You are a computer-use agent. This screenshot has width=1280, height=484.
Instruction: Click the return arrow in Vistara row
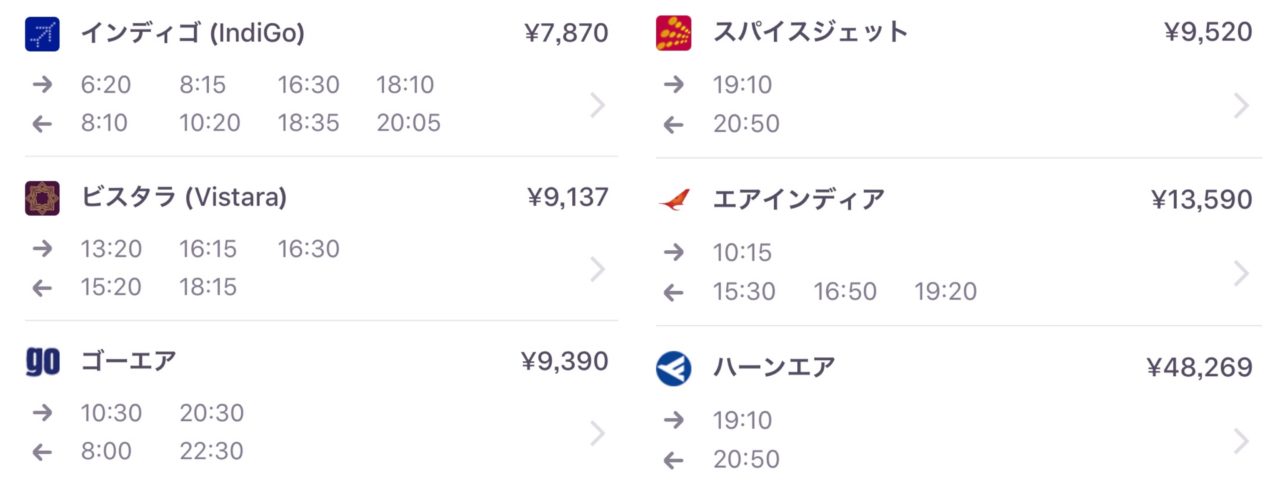tap(42, 288)
